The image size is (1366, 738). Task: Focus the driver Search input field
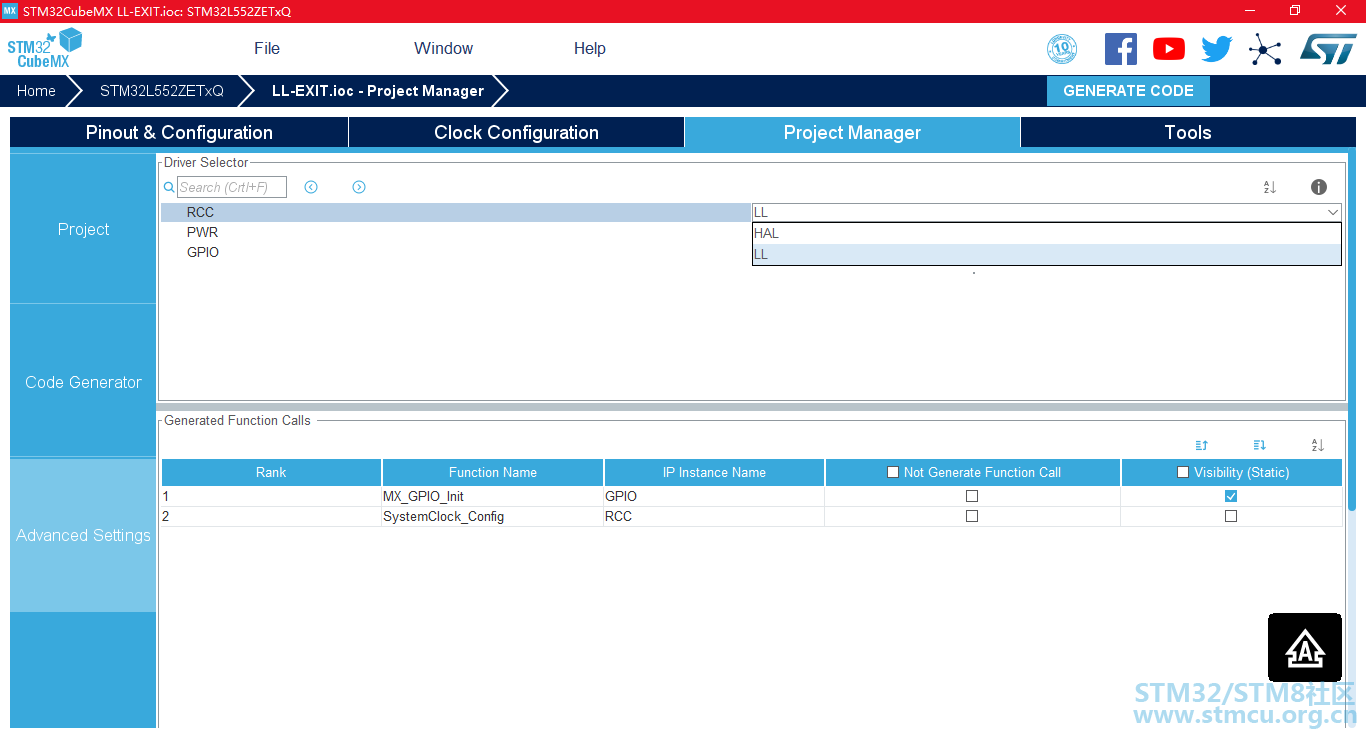pos(232,187)
